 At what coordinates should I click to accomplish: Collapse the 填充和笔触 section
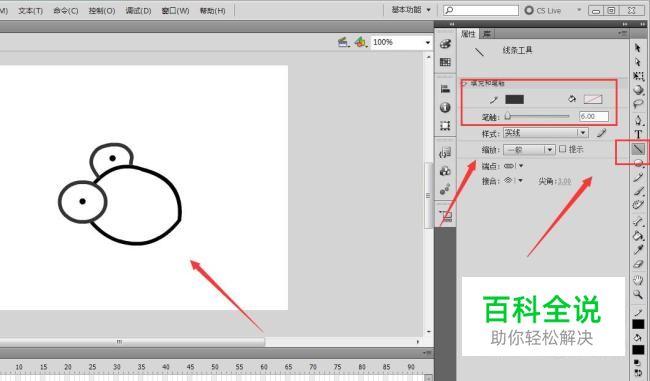click(464, 83)
